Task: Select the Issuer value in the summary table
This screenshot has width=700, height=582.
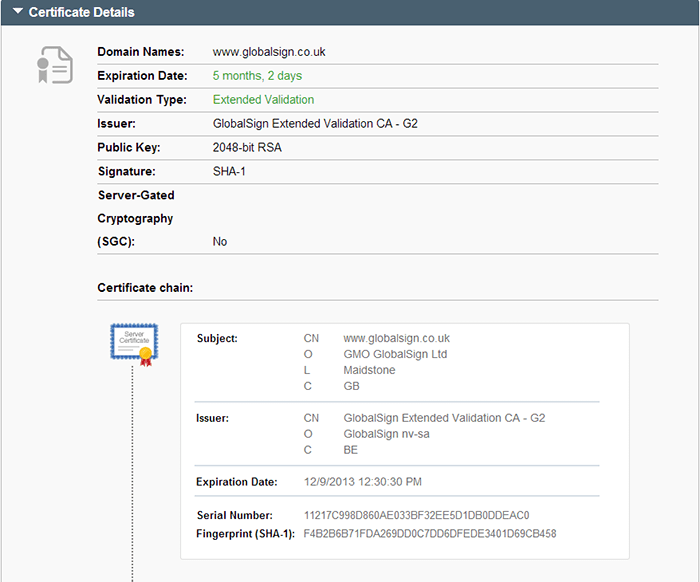Action: tap(315, 124)
